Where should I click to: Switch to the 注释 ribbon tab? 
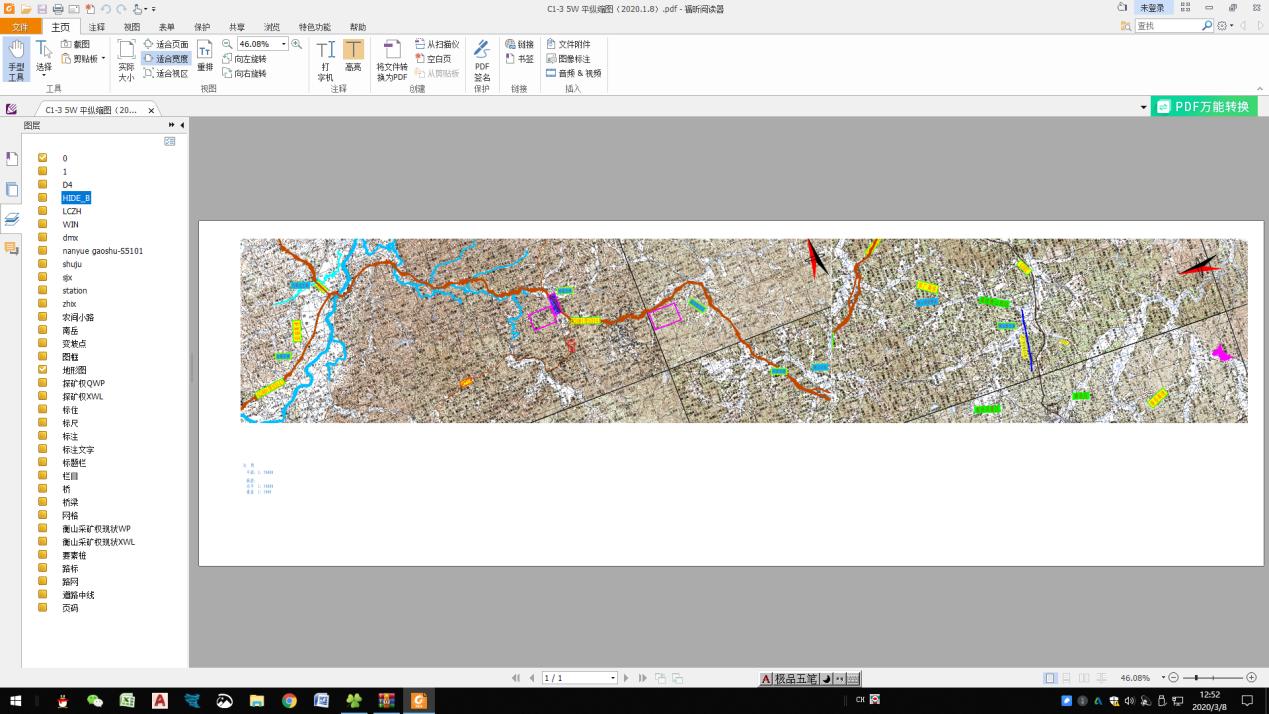pos(97,27)
